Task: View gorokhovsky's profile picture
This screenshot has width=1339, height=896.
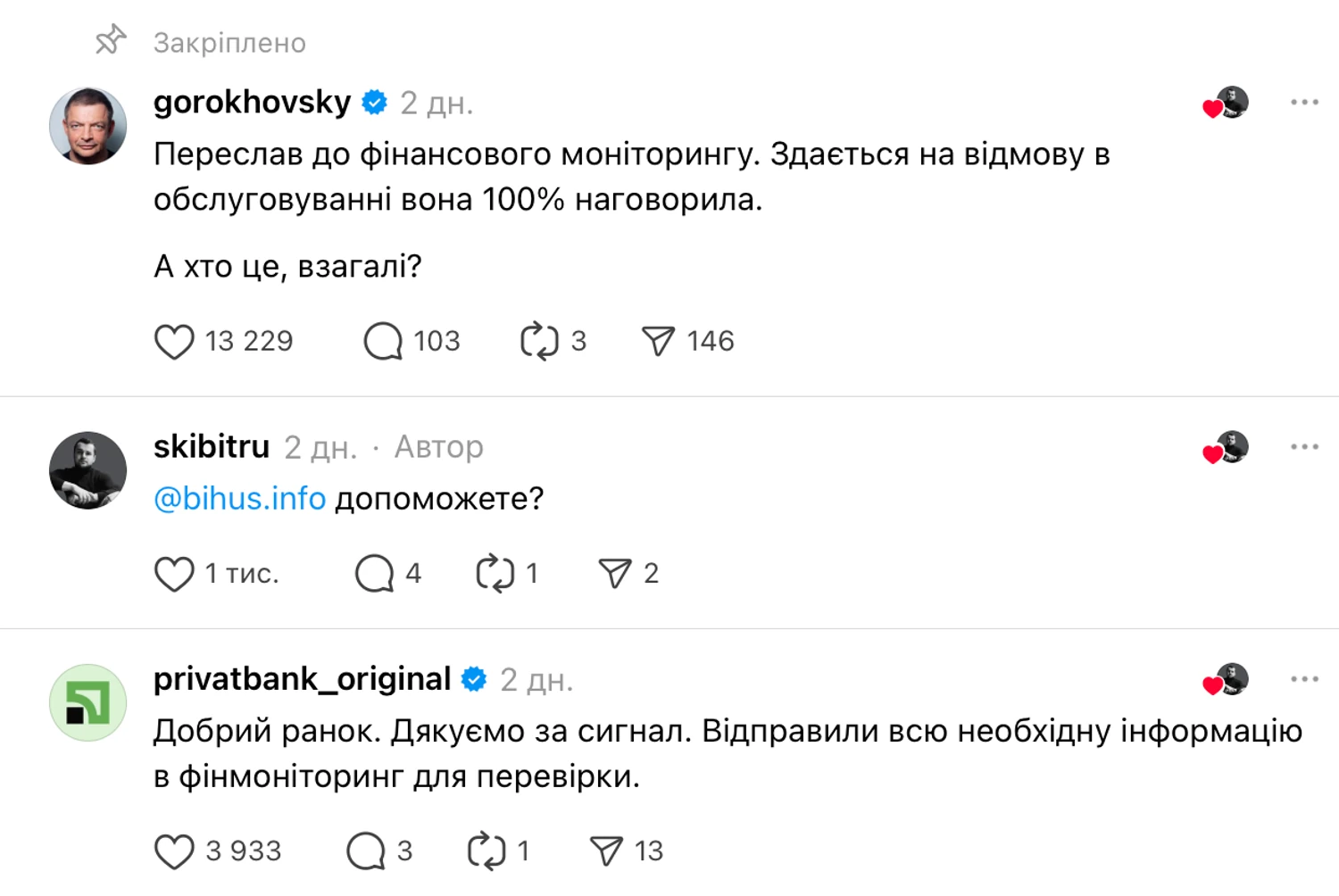Action: (x=87, y=126)
